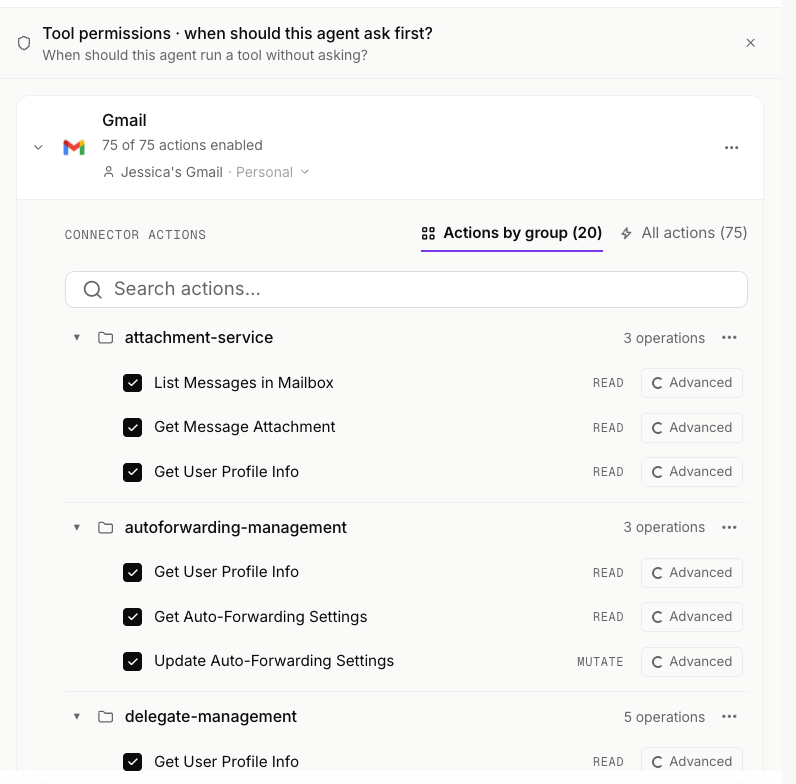Click the autoforwarding-management group name
The width and height of the screenshot is (796, 784).
236,528
